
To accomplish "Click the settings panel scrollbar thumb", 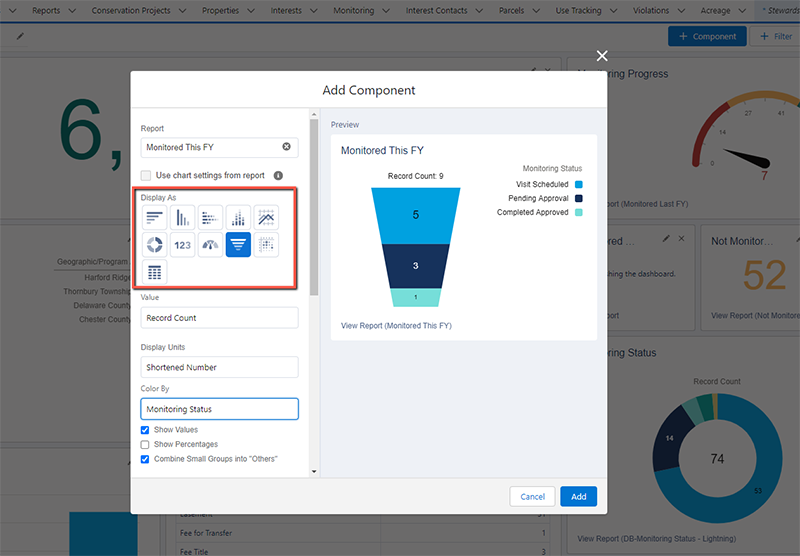I will 314,207.
